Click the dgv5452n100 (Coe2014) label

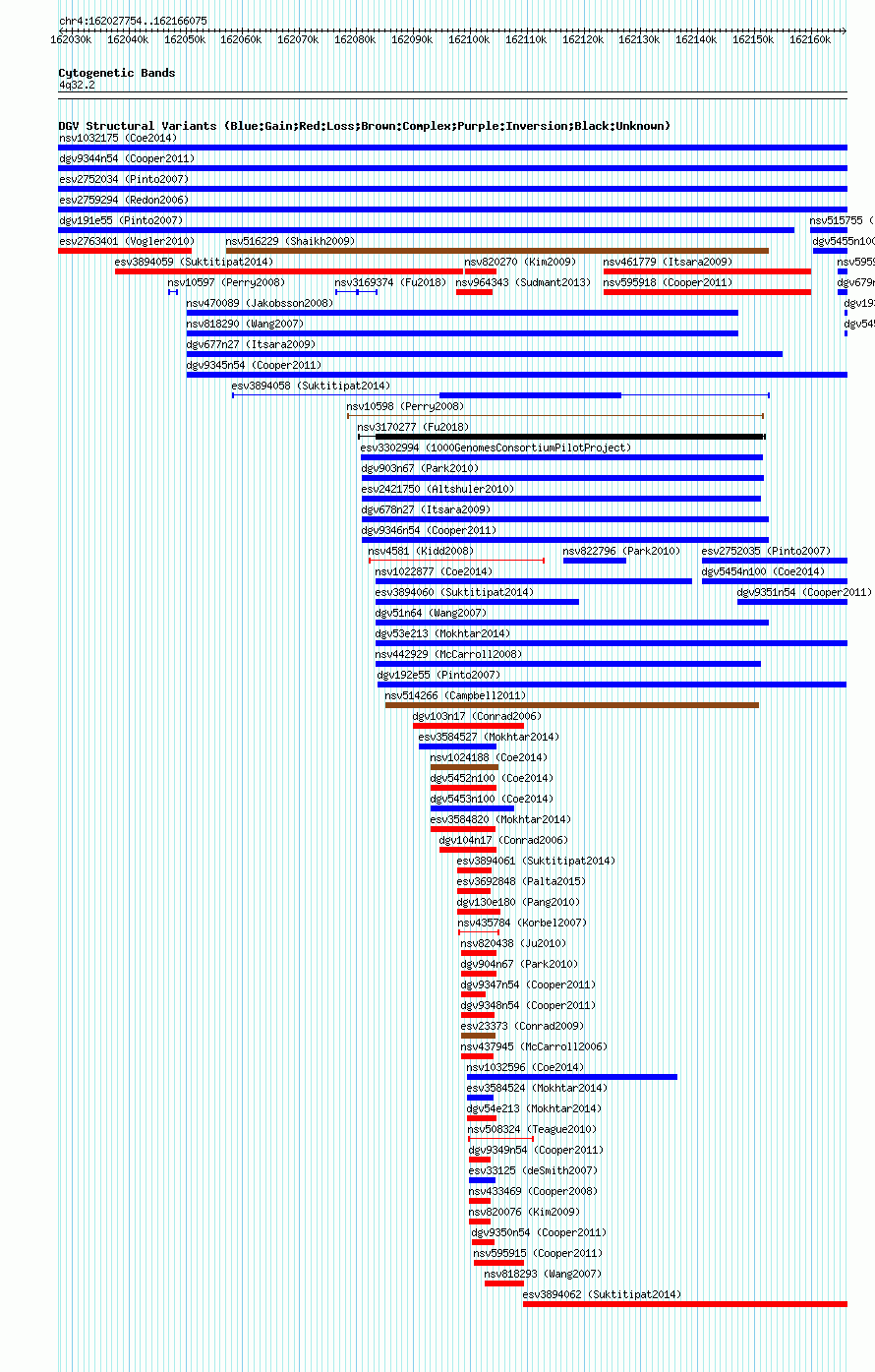point(492,778)
